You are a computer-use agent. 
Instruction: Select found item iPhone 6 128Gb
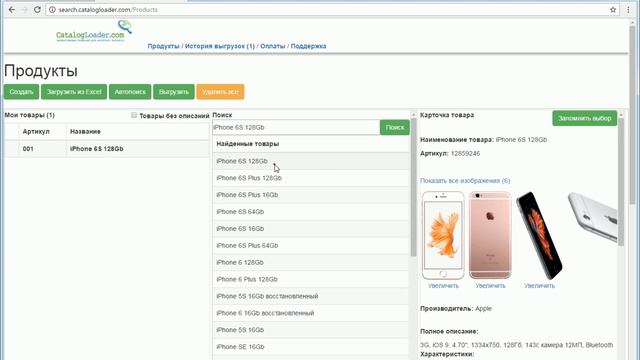click(x=310, y=262)
